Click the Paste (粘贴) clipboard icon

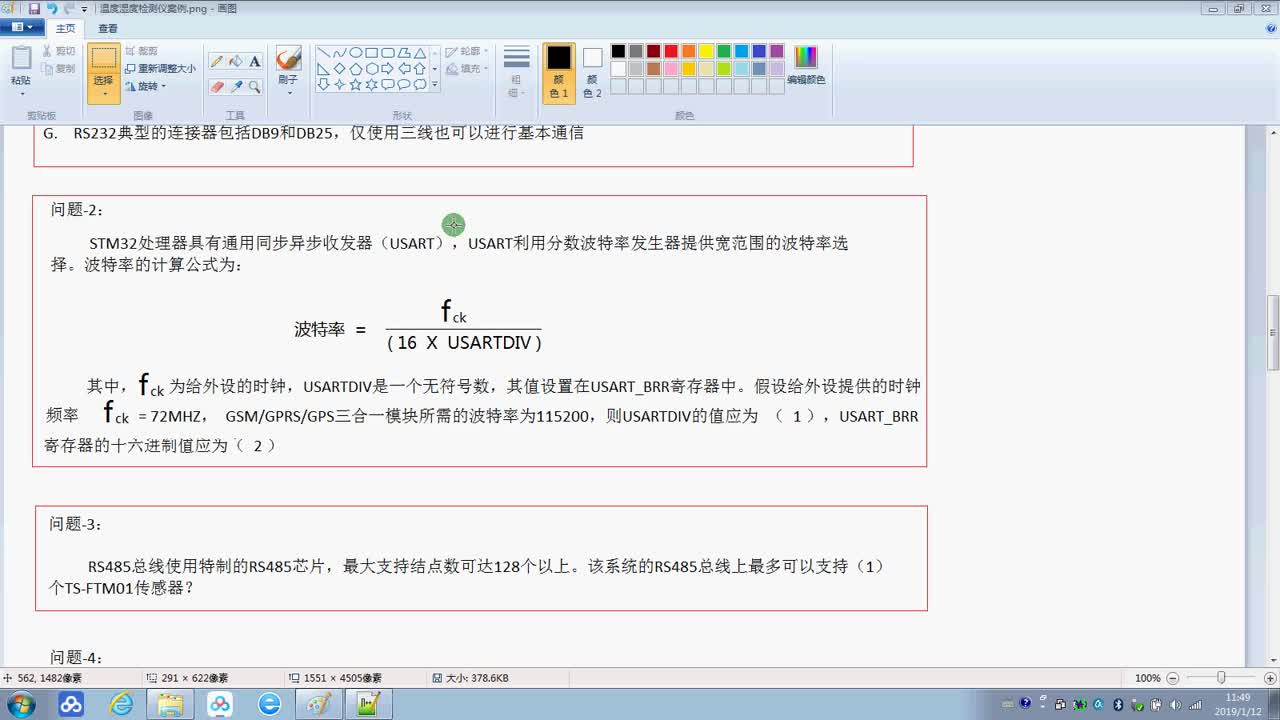pyautogui.click(x=21, y=58)
